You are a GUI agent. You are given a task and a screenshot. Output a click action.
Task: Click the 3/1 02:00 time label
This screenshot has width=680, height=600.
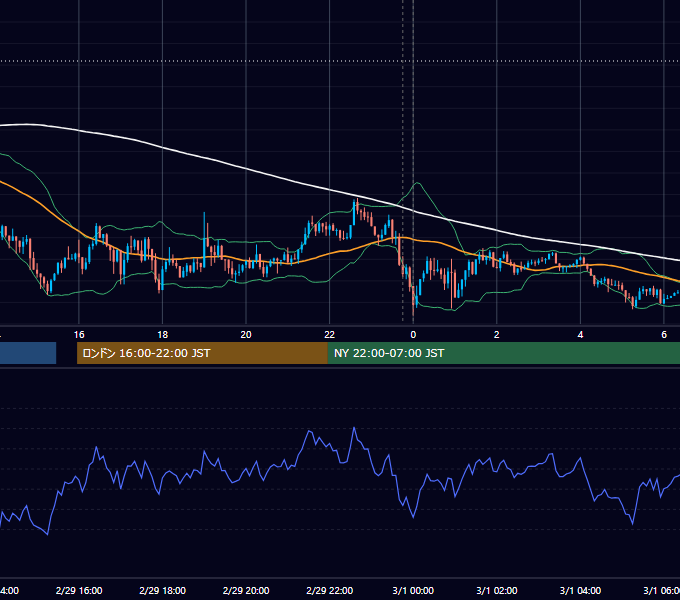click(x=497, y=590)
